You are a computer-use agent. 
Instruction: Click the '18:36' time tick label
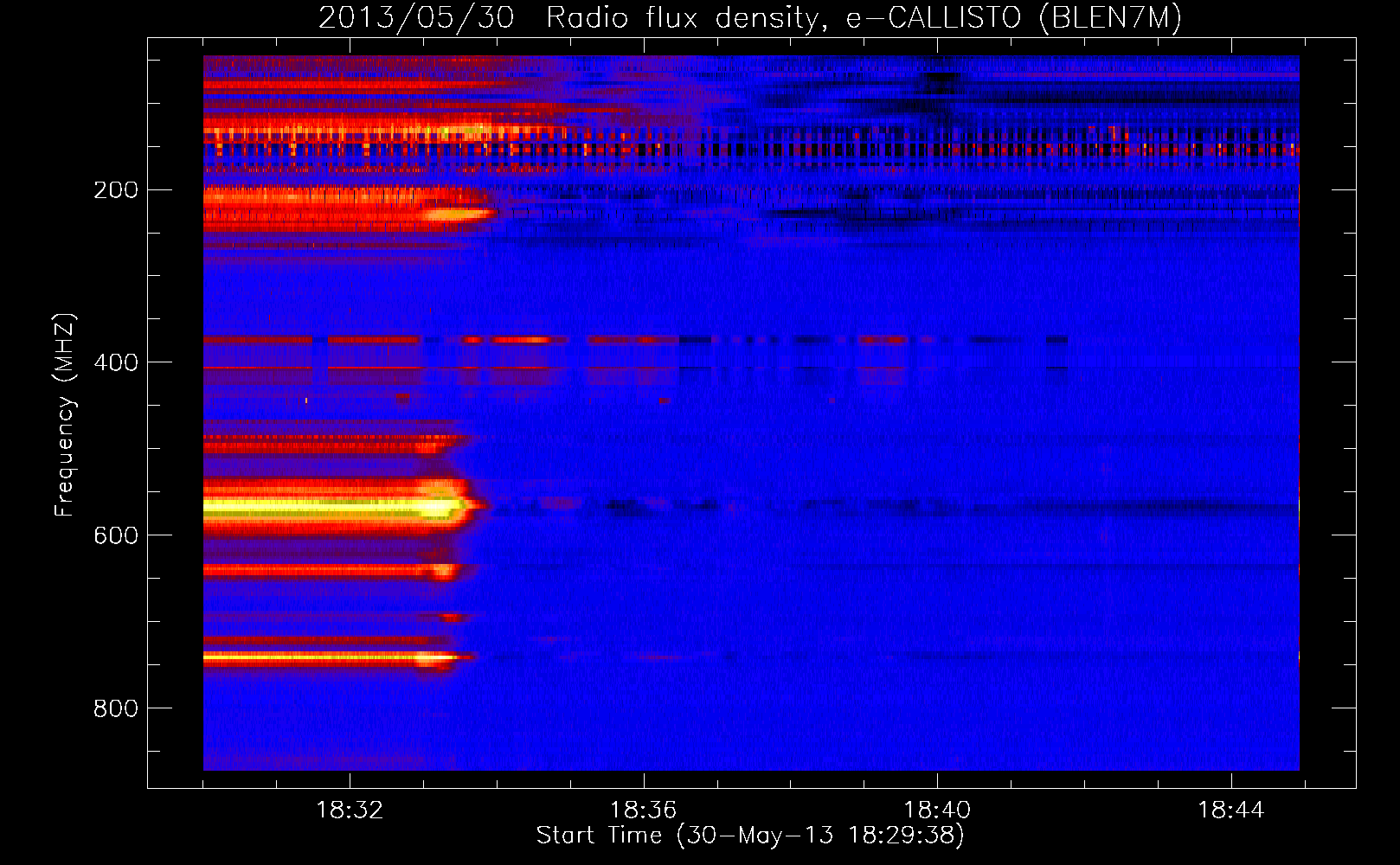tap(643, 811)
